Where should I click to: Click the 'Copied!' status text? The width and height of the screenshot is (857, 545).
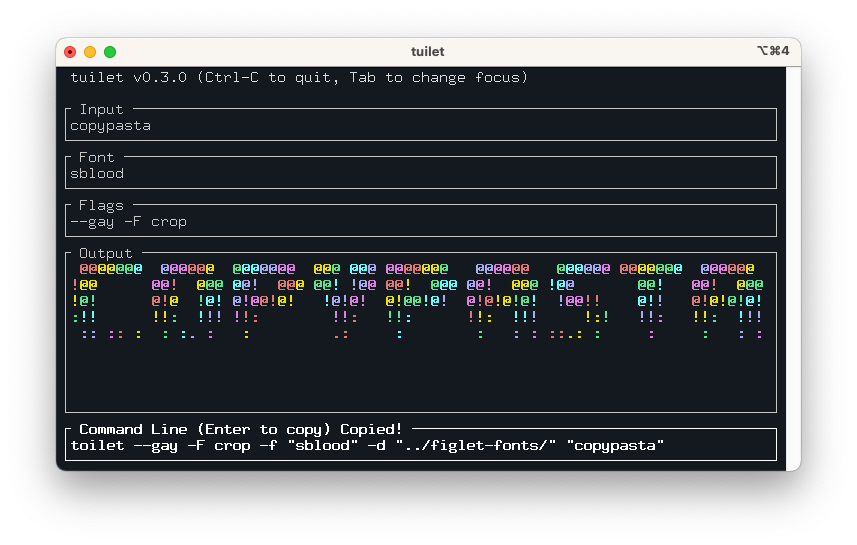point(371,429)
